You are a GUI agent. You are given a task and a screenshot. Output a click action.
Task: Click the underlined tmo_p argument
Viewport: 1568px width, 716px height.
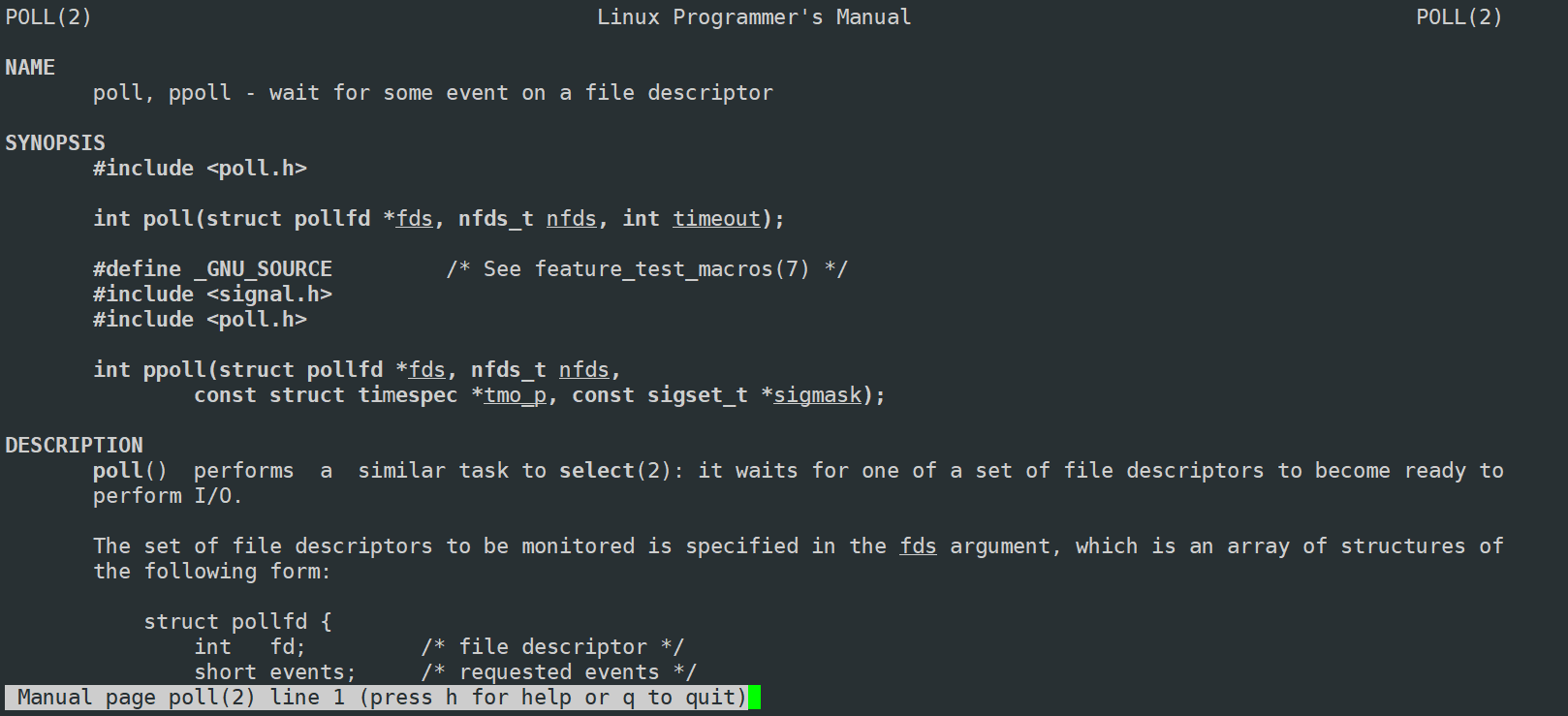516,395
